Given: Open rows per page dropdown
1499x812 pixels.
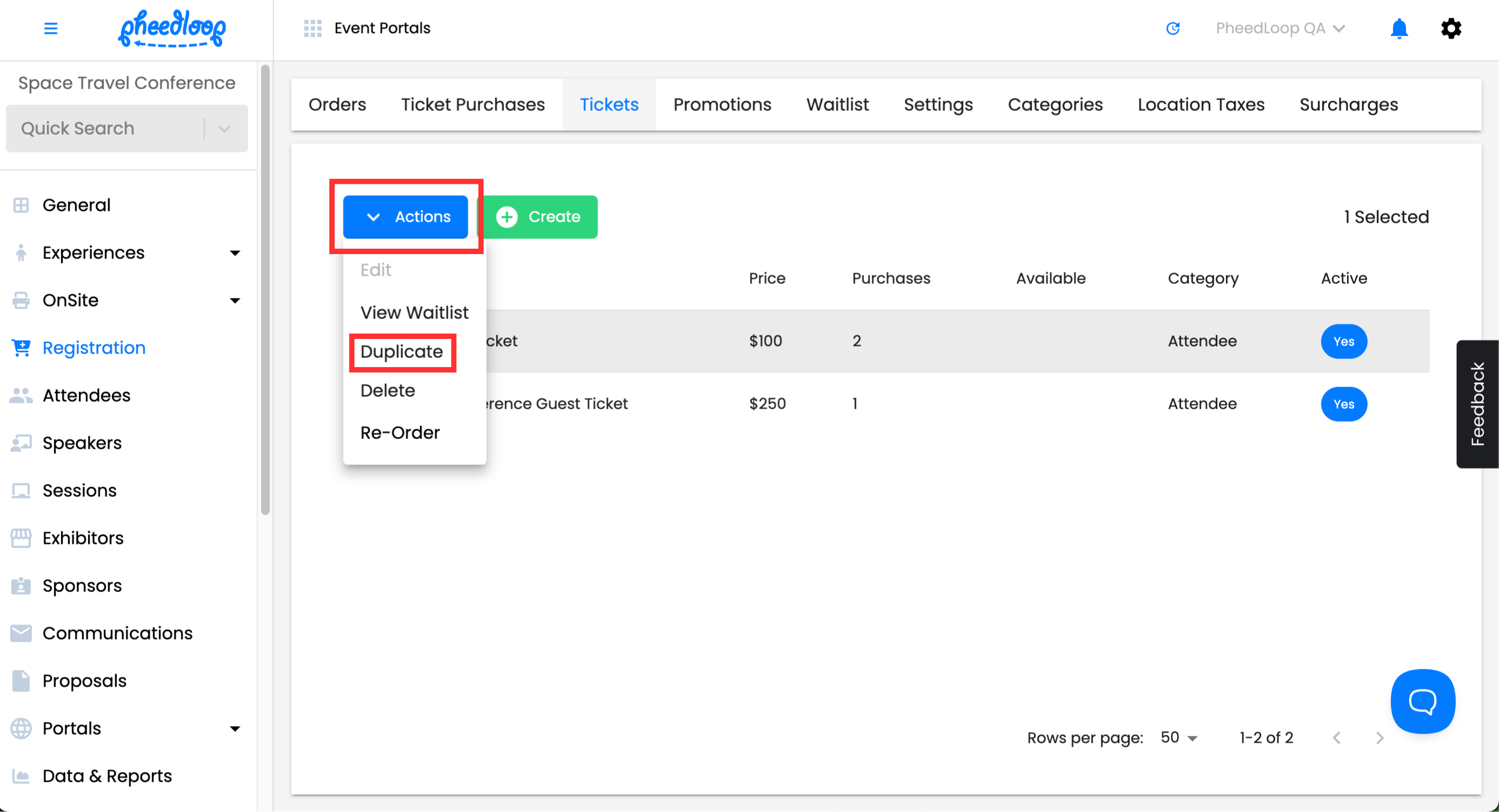Looking at the screenshot, I should click(x=1178, y=737).
